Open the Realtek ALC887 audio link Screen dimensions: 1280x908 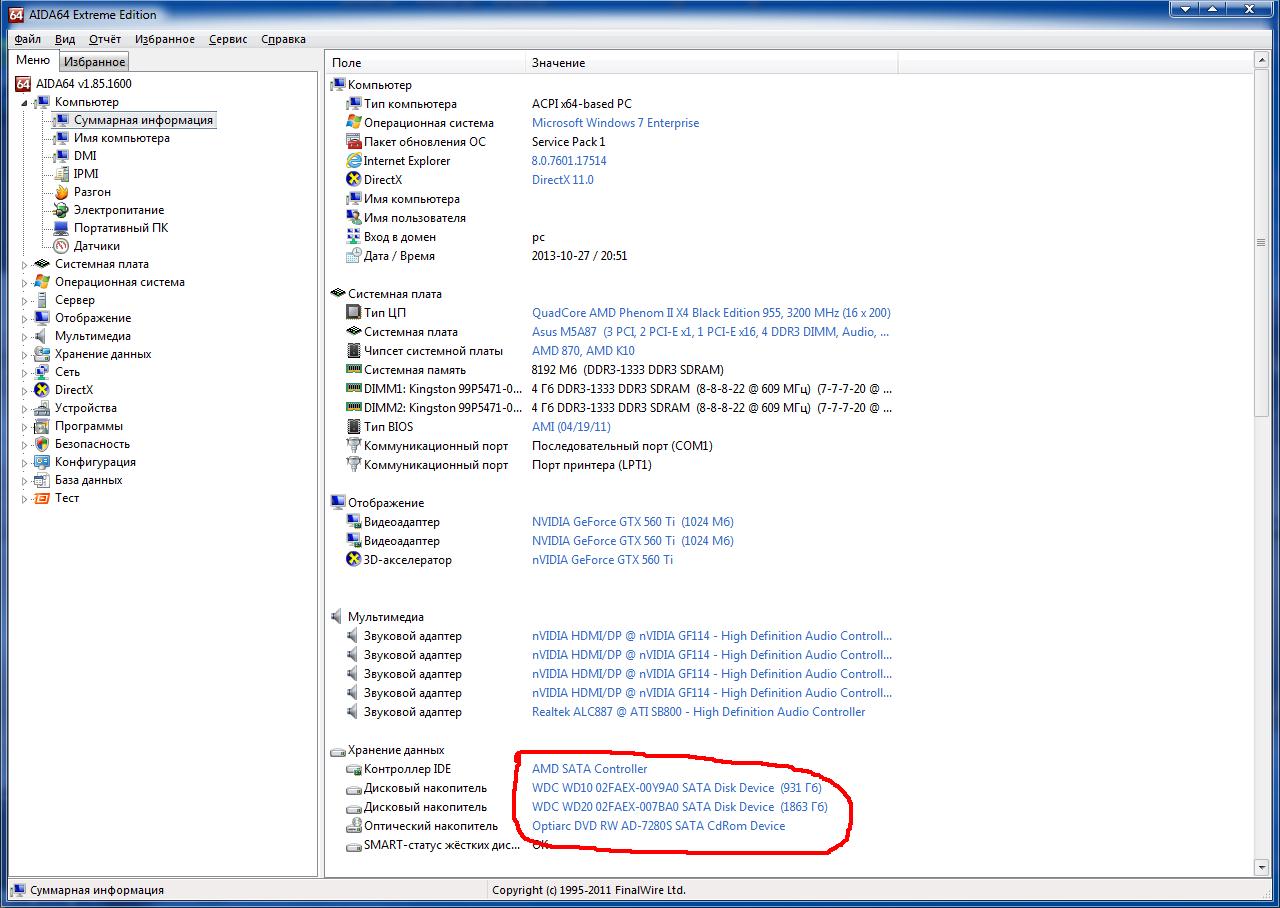coord(698,712)
